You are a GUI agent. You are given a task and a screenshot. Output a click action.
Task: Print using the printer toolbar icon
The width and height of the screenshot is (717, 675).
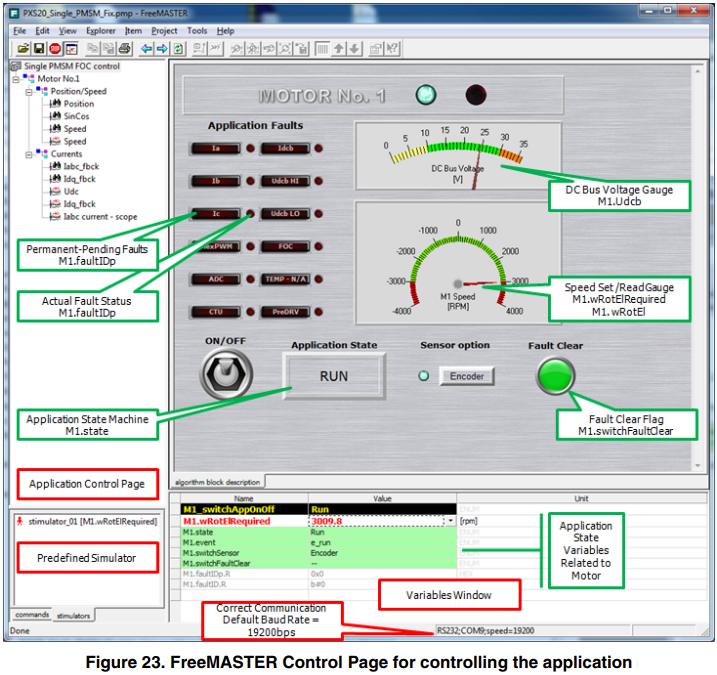(124, 48)
